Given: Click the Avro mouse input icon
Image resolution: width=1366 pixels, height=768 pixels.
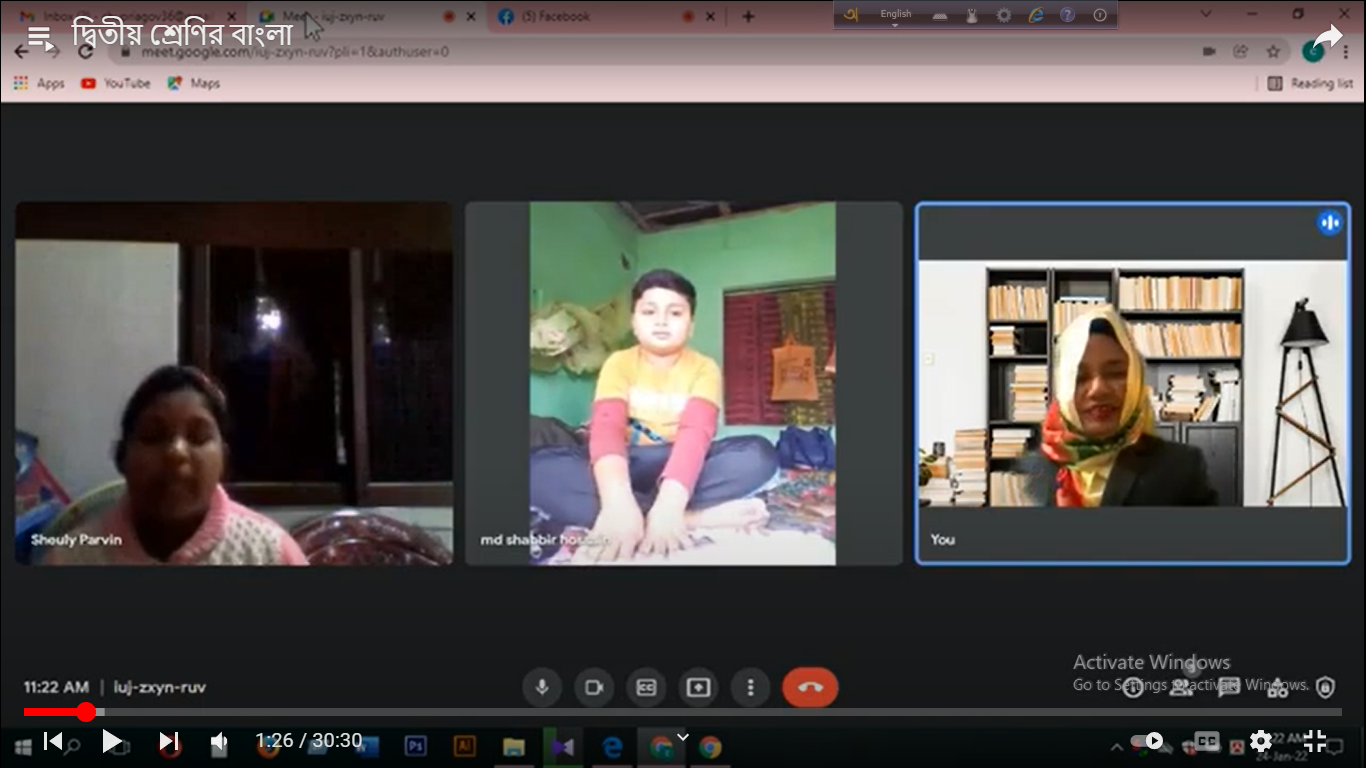Looking at the screenshot, I should coord(972,15).
